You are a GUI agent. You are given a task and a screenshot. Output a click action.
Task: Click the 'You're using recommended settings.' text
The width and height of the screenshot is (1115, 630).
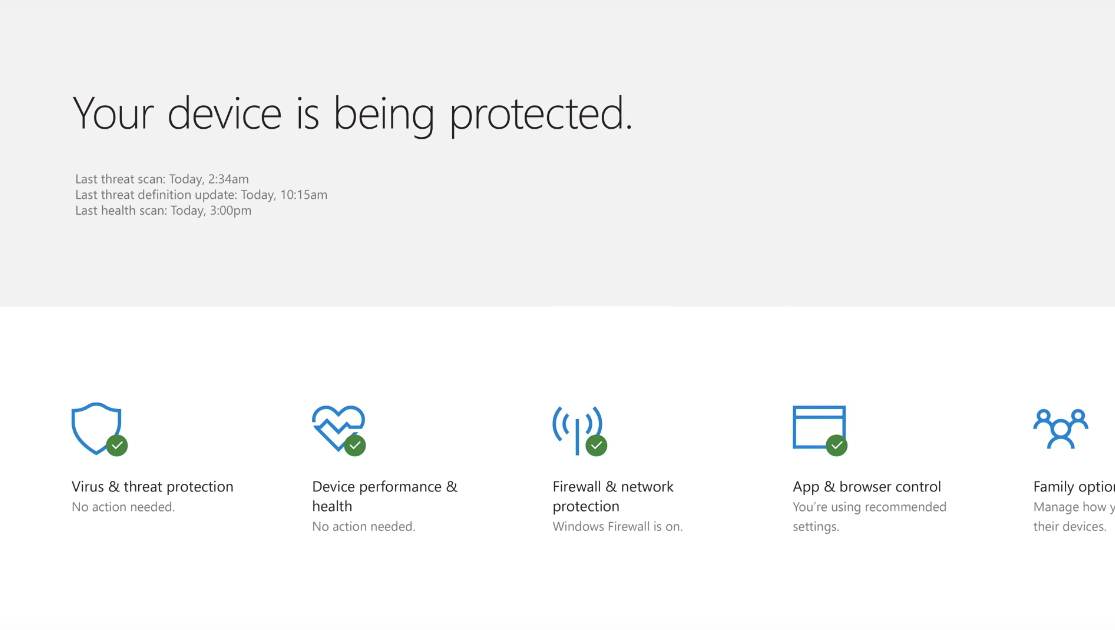point(869,517)
